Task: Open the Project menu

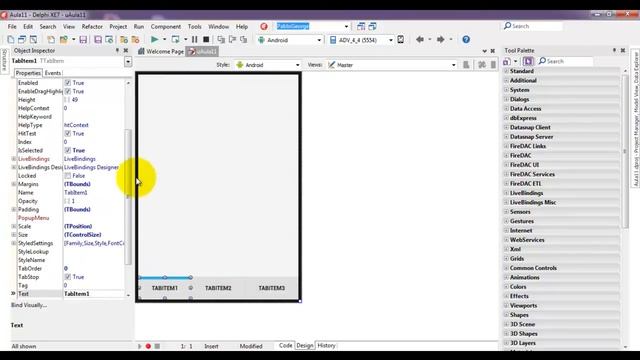Action: point(118,27)
